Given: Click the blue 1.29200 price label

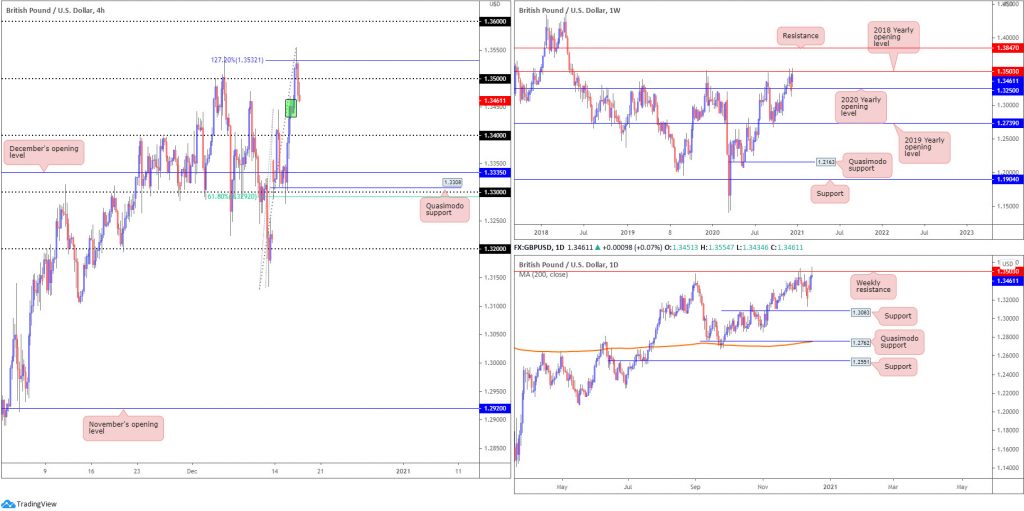Looking at the screenshot, I should tap(493, 408).
